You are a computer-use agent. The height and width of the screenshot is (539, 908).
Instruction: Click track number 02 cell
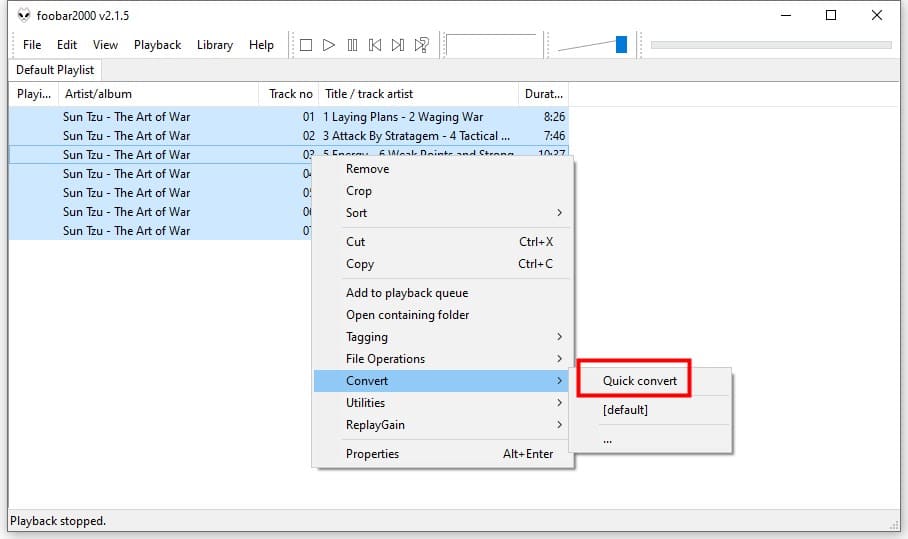point(309,136)
